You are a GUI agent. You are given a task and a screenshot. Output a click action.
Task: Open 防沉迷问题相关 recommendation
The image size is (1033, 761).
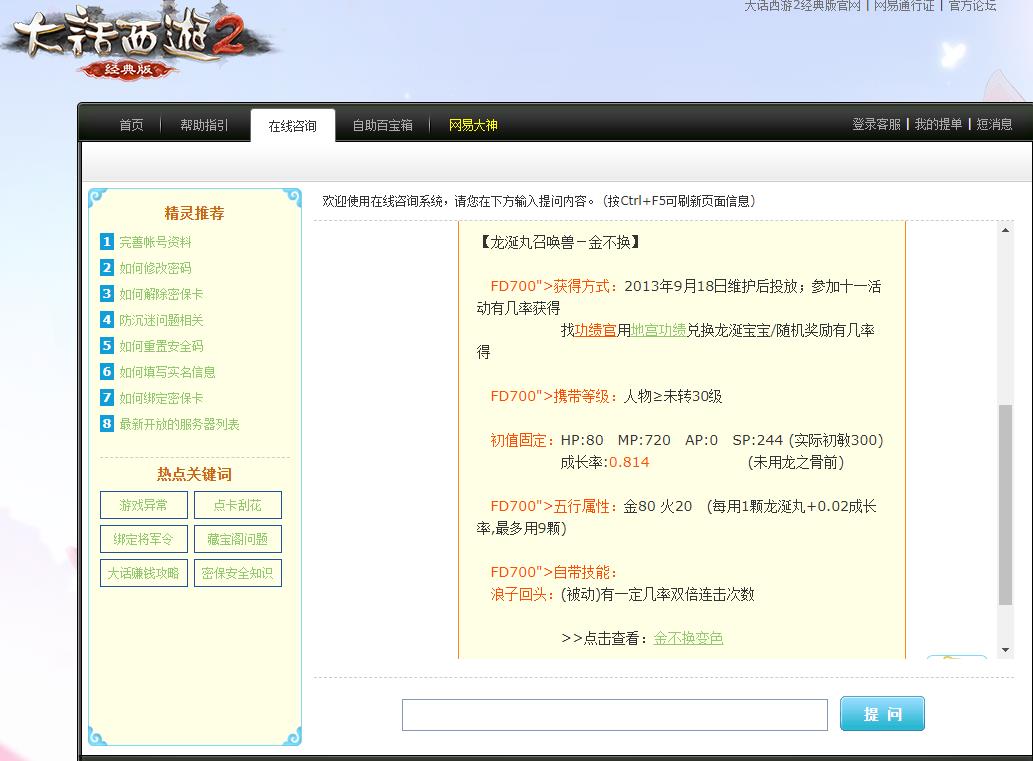tap(161, 320)
